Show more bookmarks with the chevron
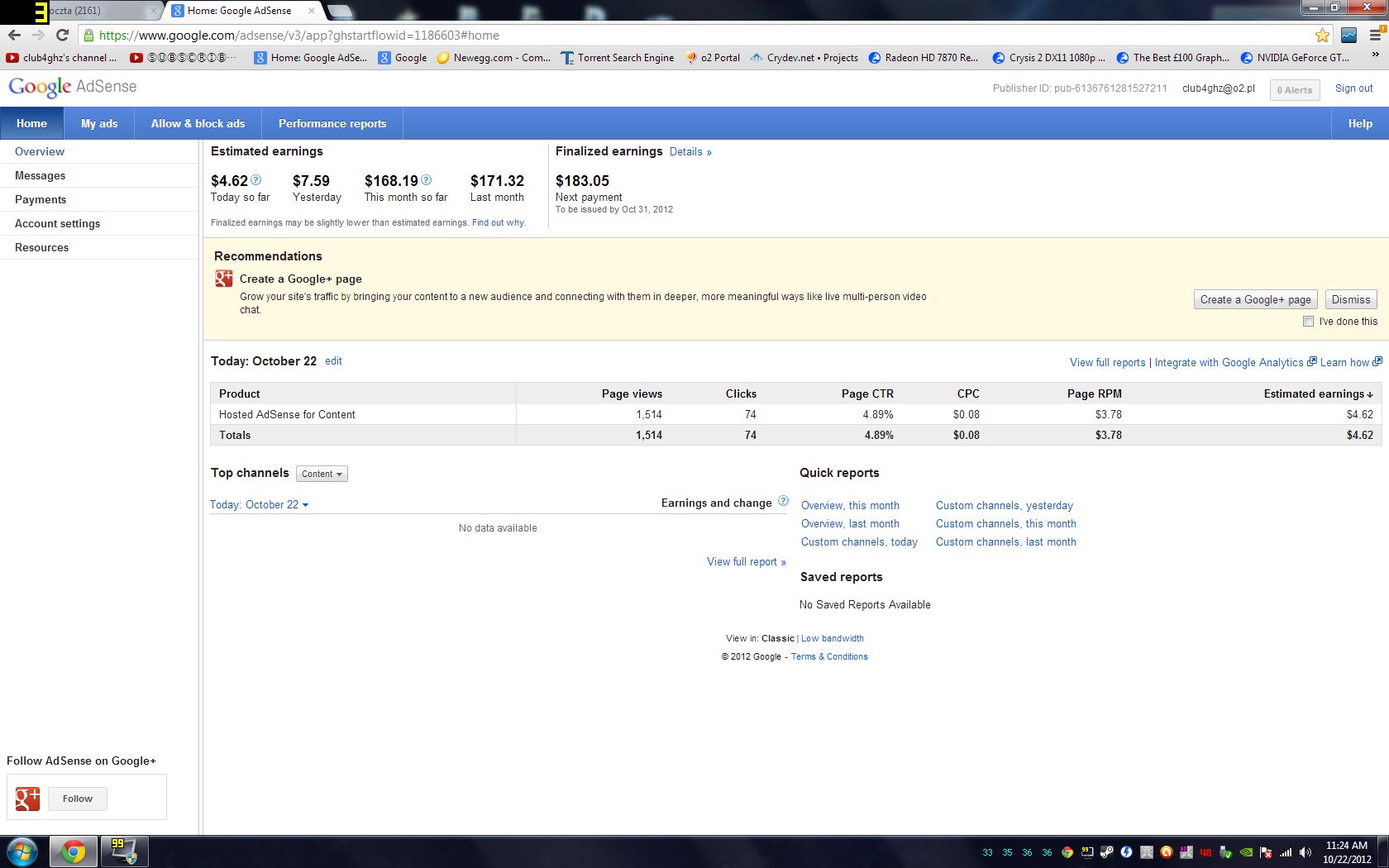Screen dimensions: 1389x868 1376,55
